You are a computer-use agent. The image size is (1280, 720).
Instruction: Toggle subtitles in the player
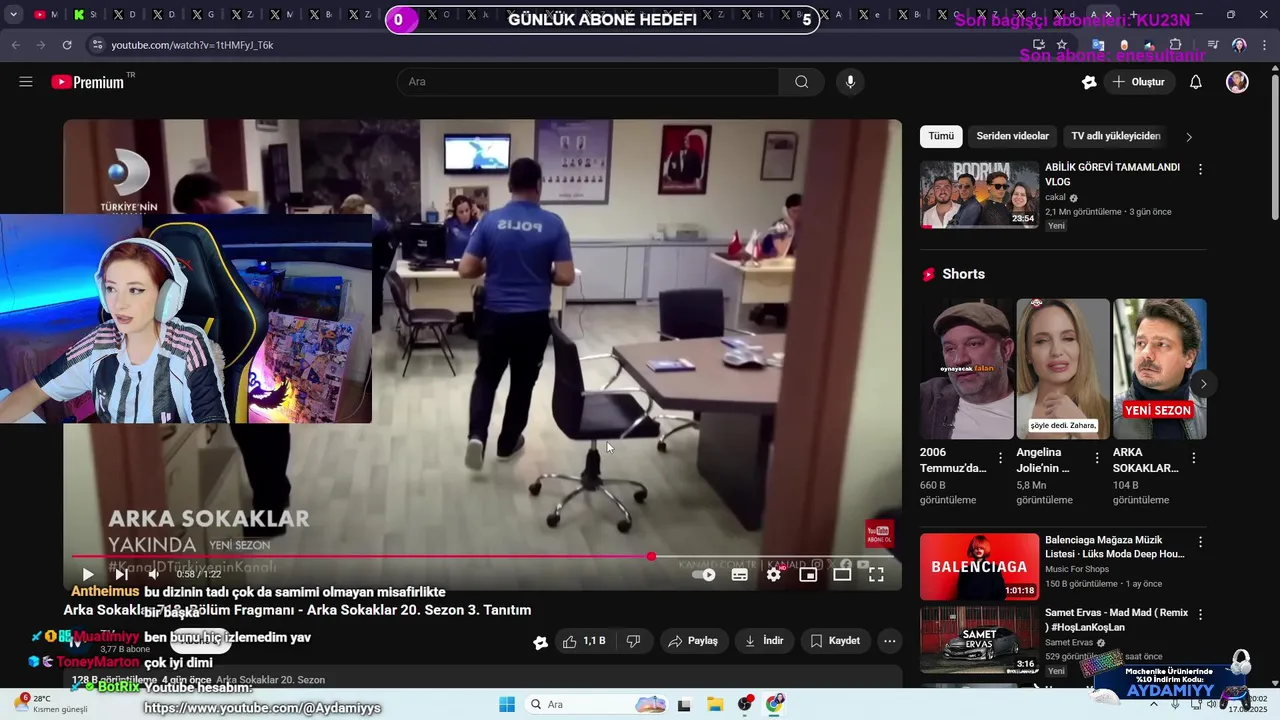pos(740,574)
